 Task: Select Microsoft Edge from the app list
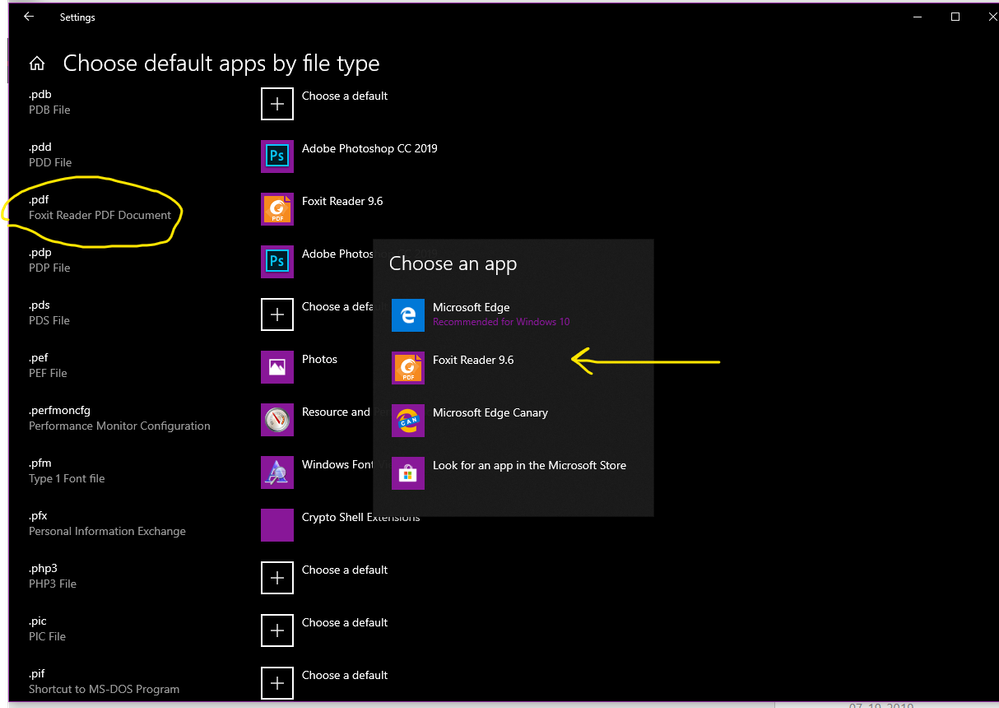coord(514,315)
